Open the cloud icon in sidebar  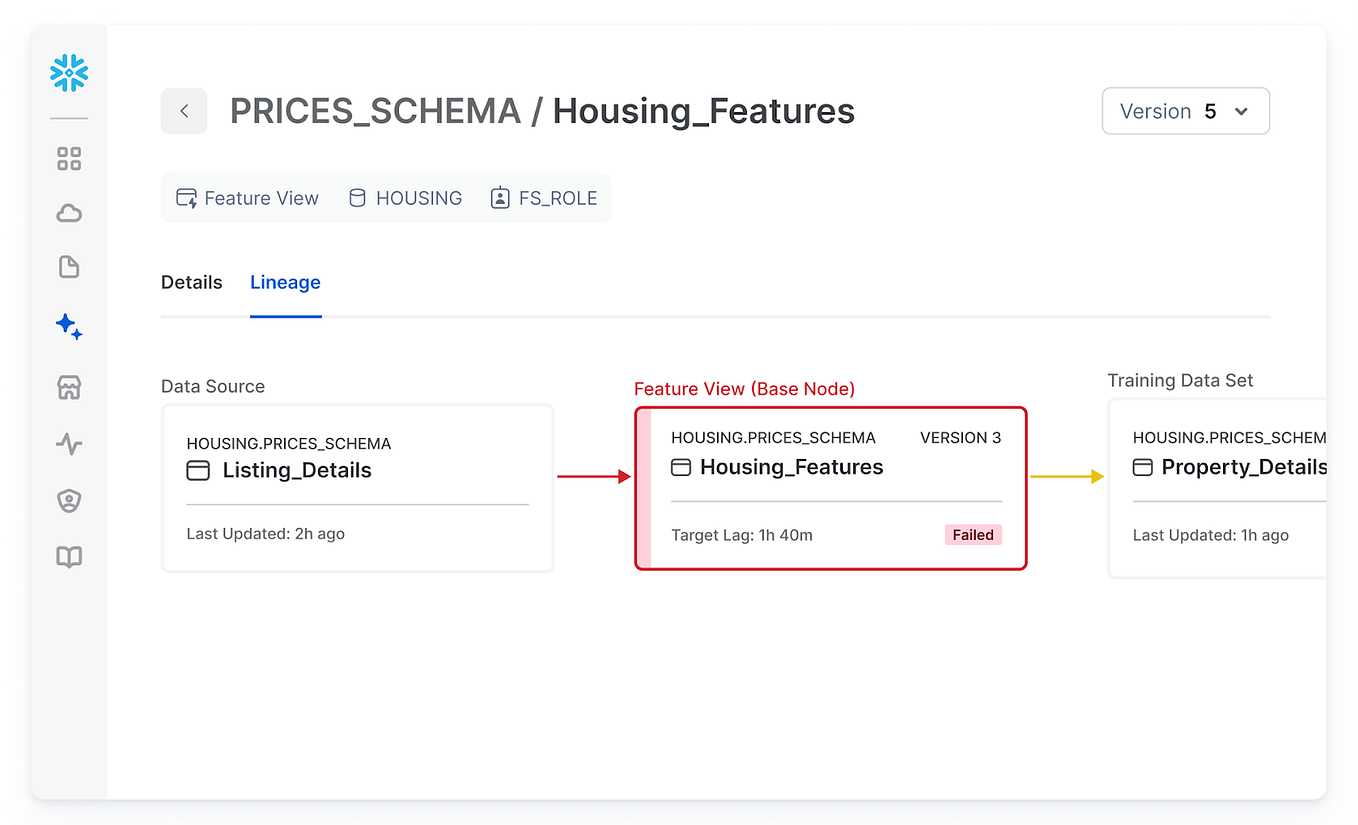click(69, 213)
